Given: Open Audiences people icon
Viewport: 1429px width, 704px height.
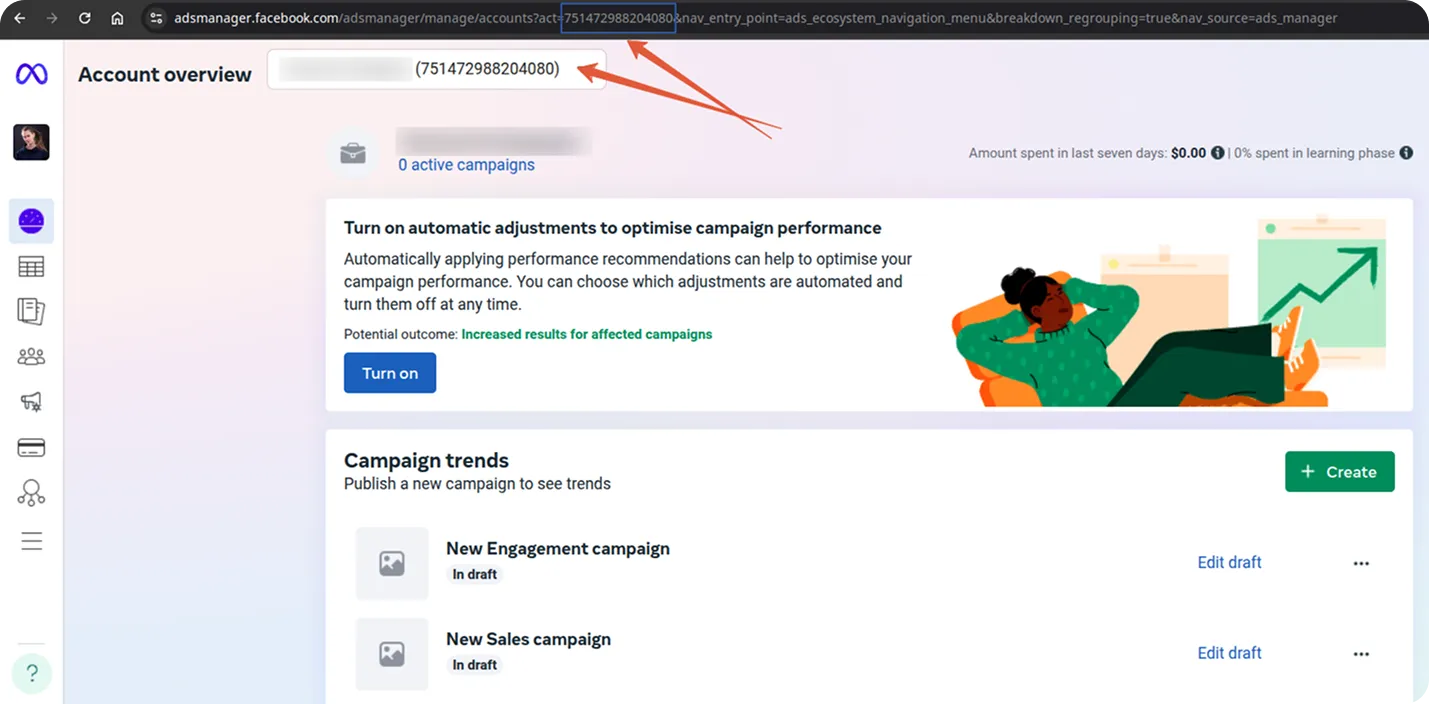Looking at the screenshot, I should point(31,356).
